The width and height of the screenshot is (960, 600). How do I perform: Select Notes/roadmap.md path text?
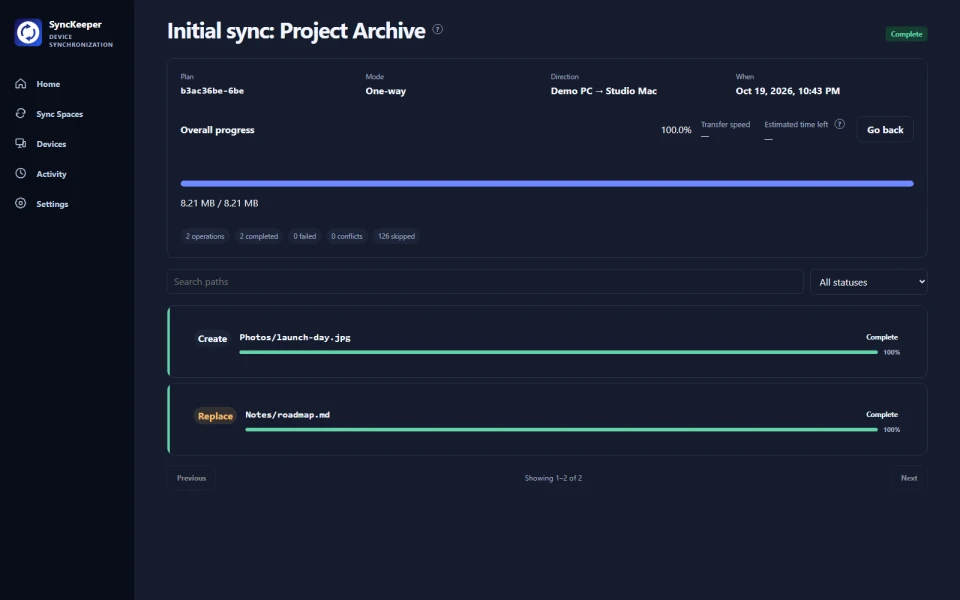coord(288,414)
